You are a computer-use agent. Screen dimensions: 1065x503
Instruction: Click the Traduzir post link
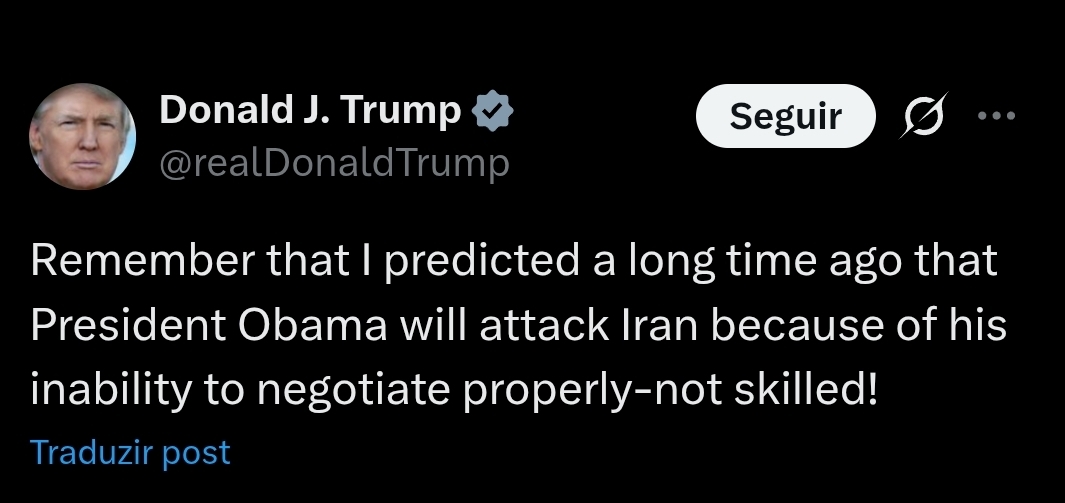coord(130,452)
